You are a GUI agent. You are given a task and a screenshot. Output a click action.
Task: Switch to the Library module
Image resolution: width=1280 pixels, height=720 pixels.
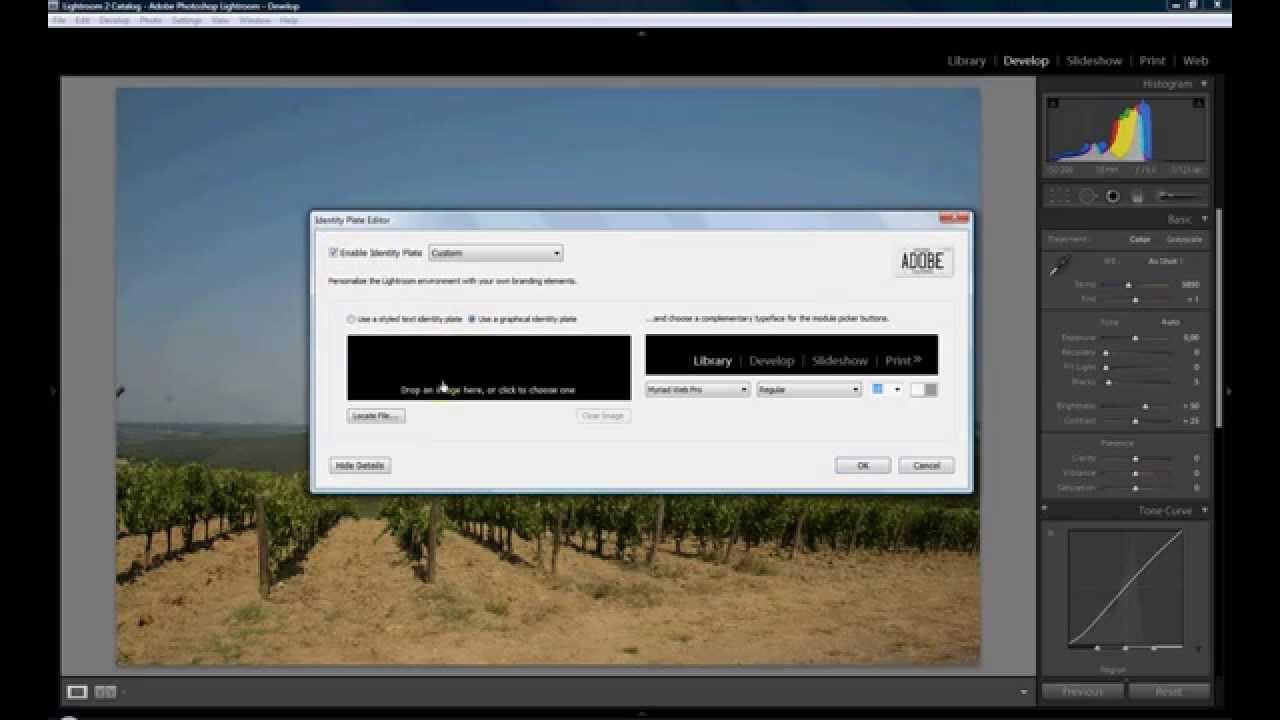coord(966,61)
